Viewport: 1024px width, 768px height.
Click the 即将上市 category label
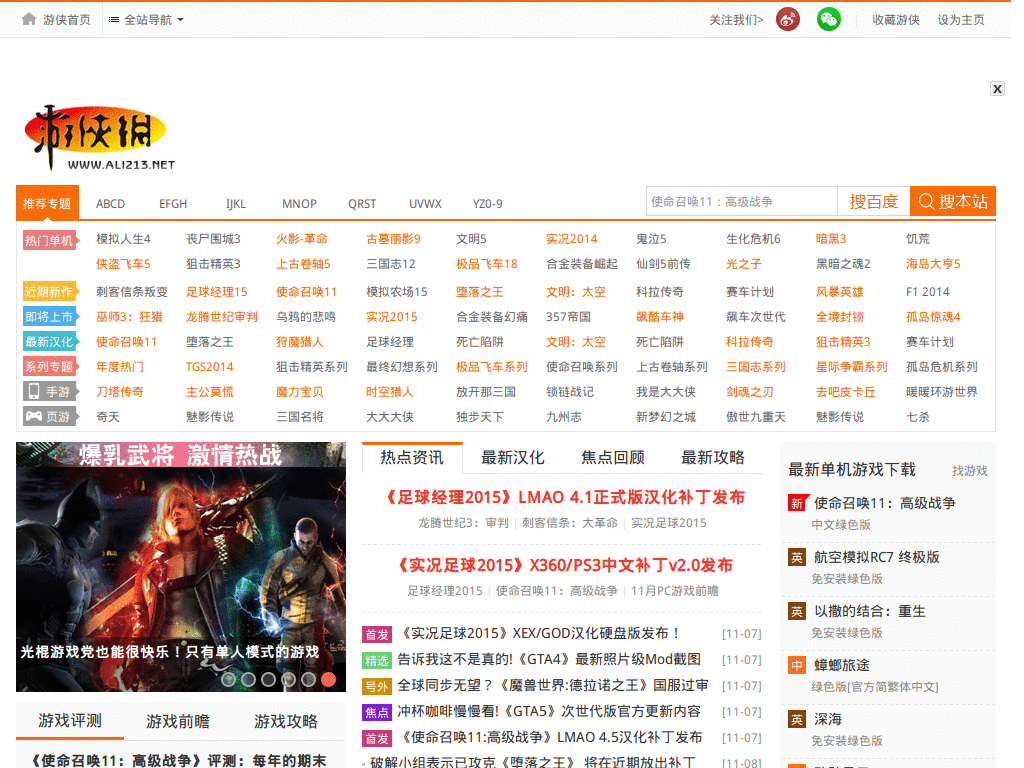coord(50,317)
